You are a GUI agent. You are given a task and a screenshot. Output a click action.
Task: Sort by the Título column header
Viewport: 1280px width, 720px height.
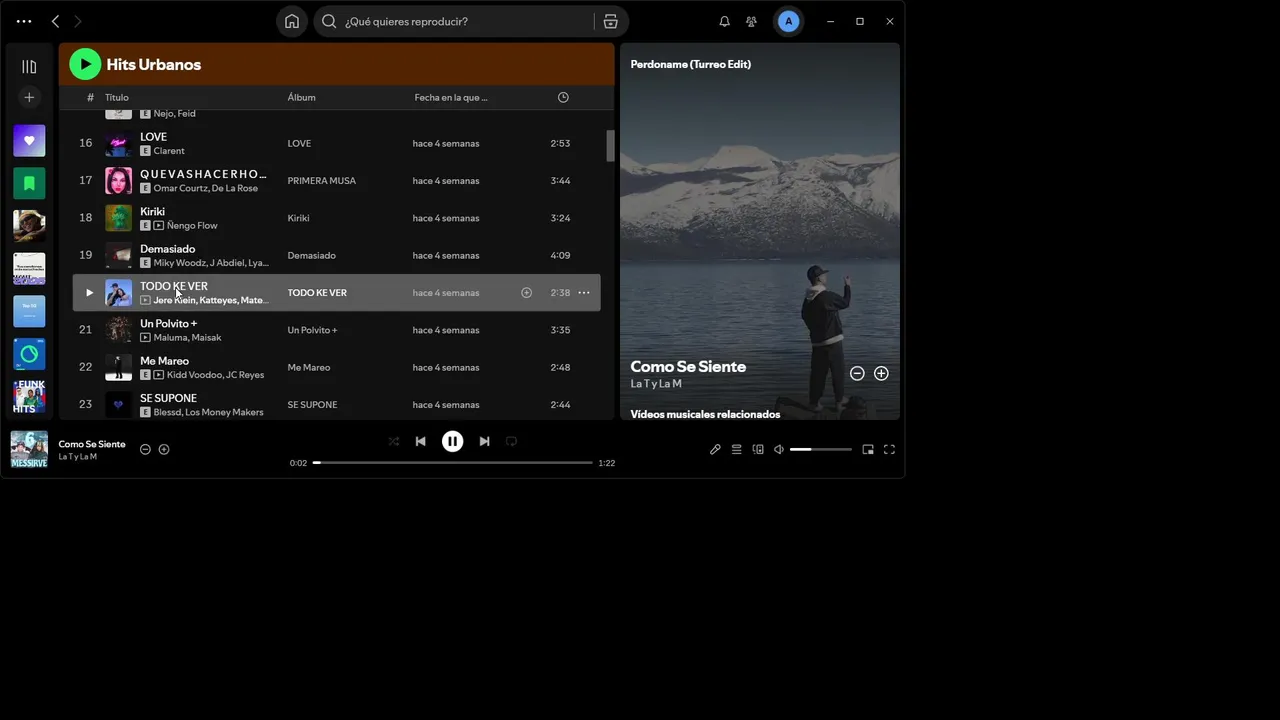point(117,97)
